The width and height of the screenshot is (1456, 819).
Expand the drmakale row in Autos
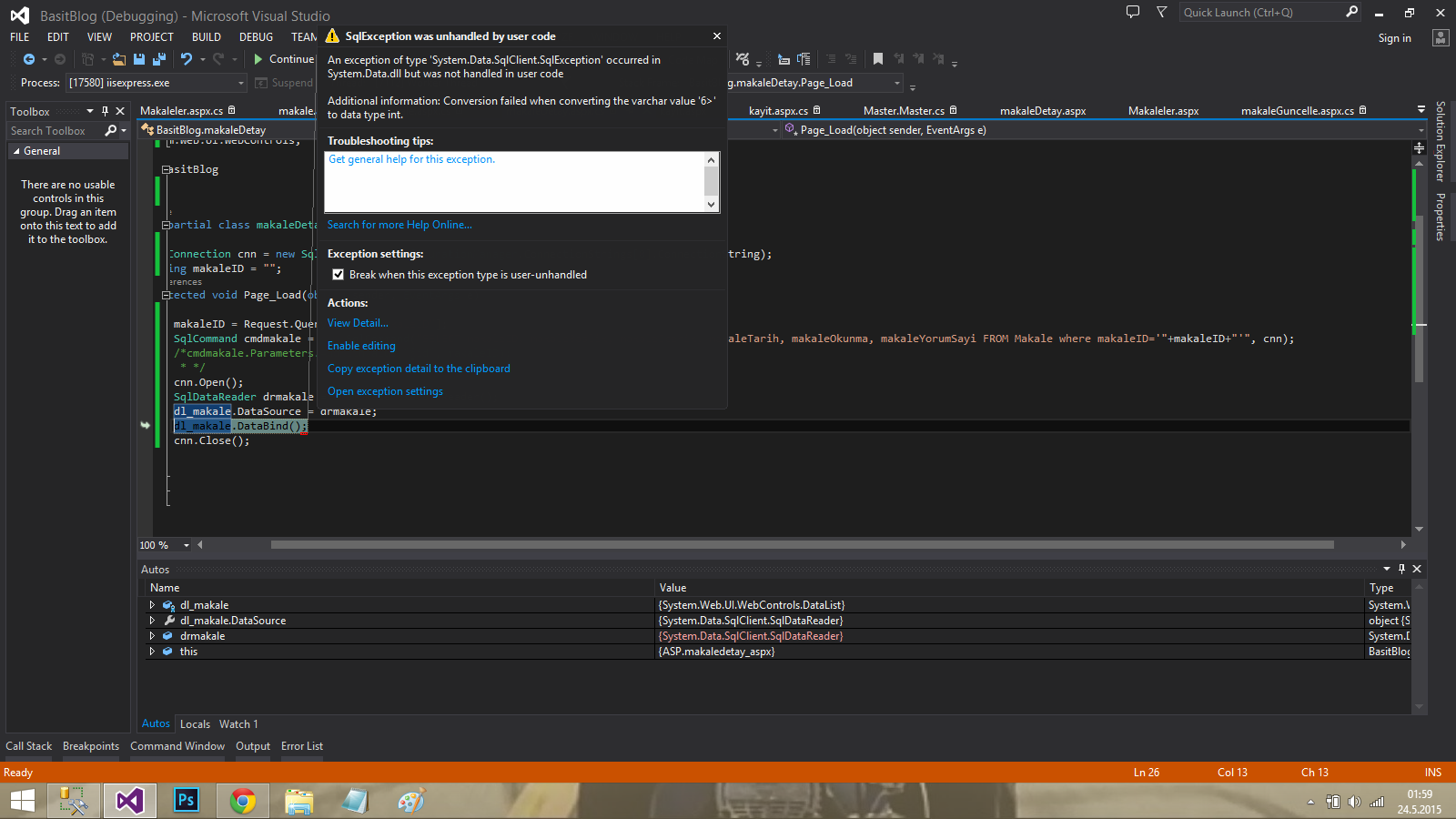(152, 636)
